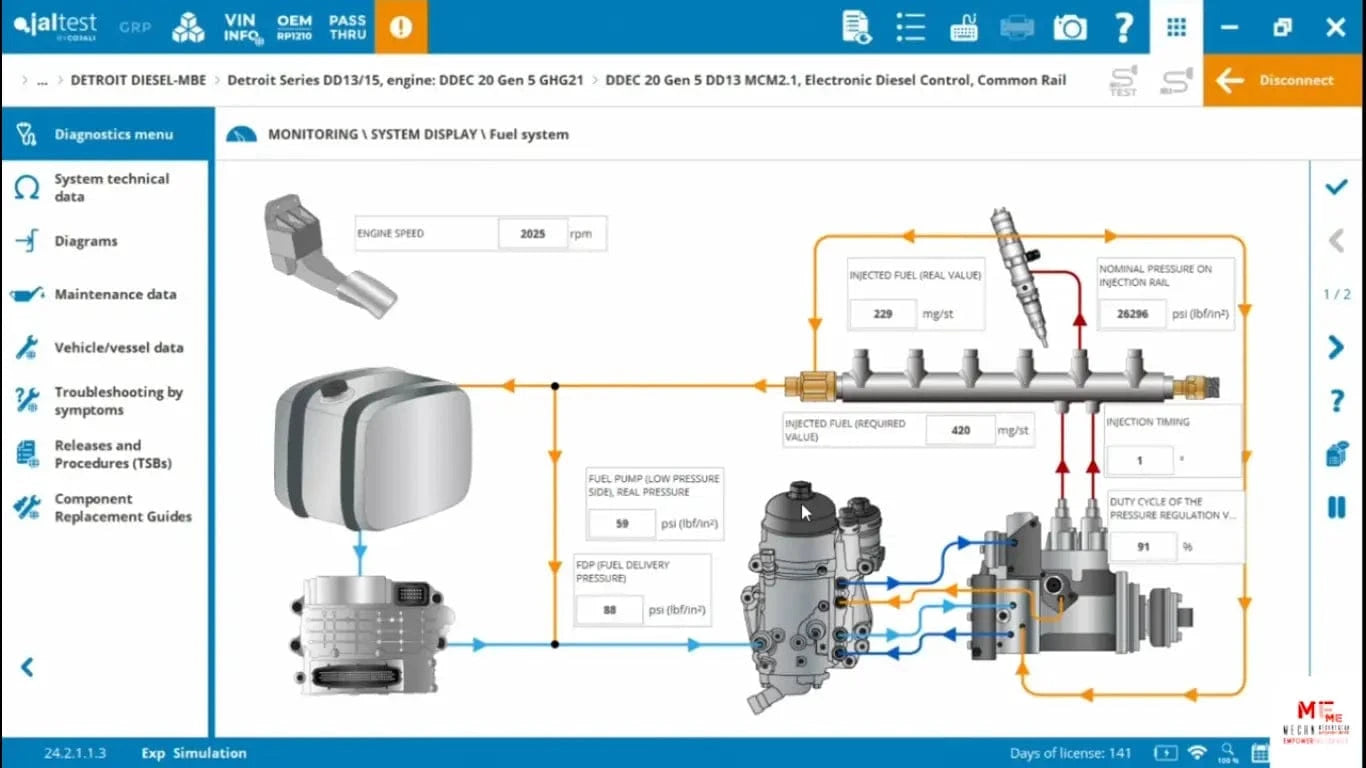
Task: Click the Wi-Fi status icon
Action: [1197, 752]
